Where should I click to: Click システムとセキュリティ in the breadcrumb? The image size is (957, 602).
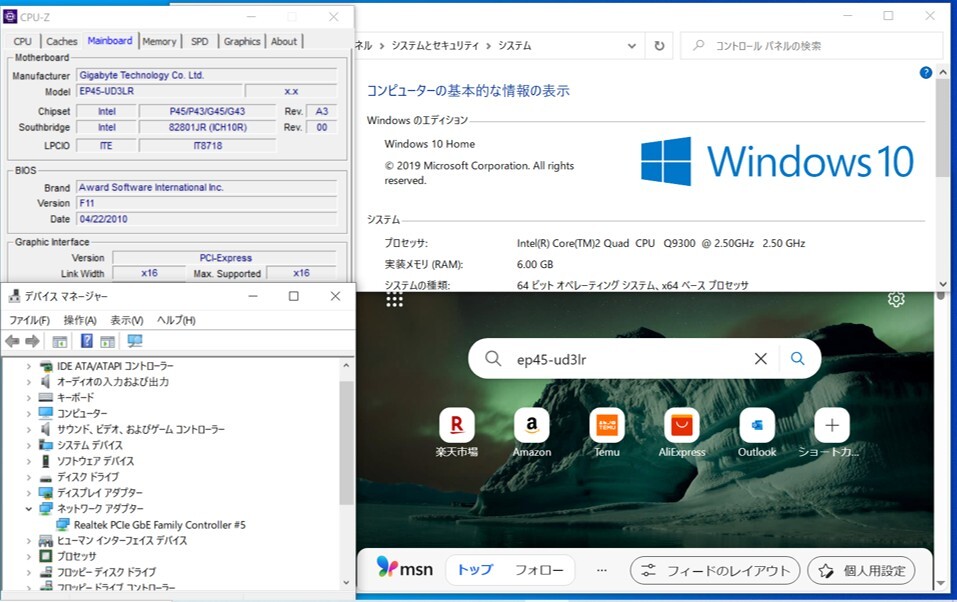435,46
